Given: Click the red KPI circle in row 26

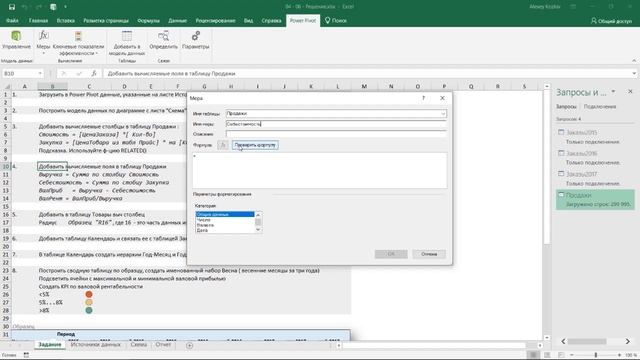Looking at the screenshot, I should click(89, 294).
